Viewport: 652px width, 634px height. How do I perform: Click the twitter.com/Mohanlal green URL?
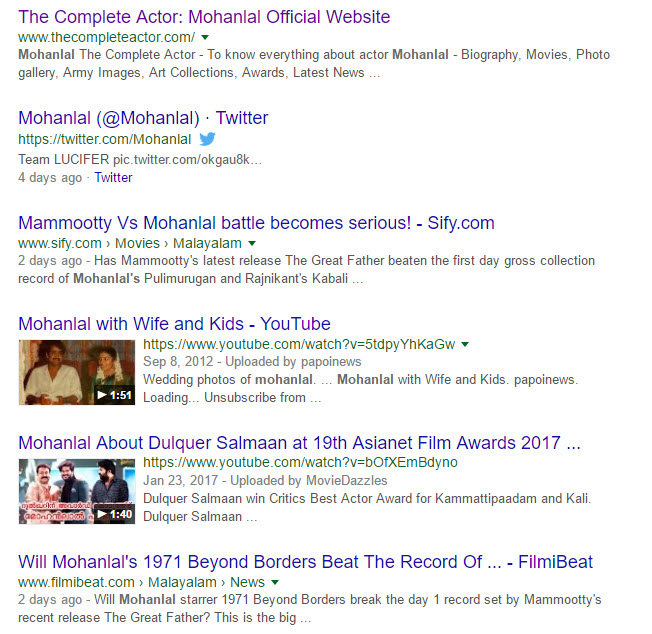104,139
